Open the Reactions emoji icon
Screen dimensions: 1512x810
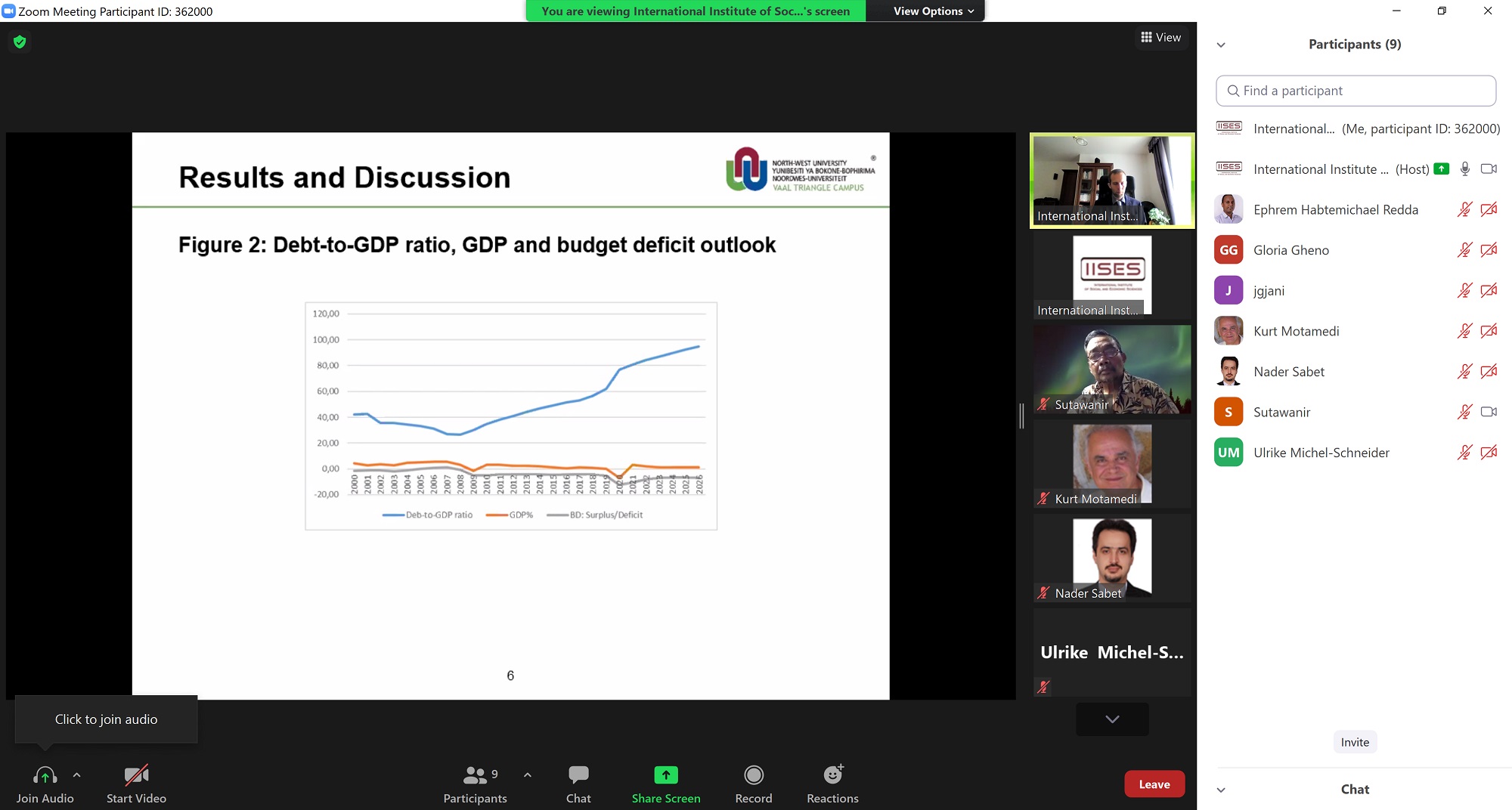click(832, 775)
